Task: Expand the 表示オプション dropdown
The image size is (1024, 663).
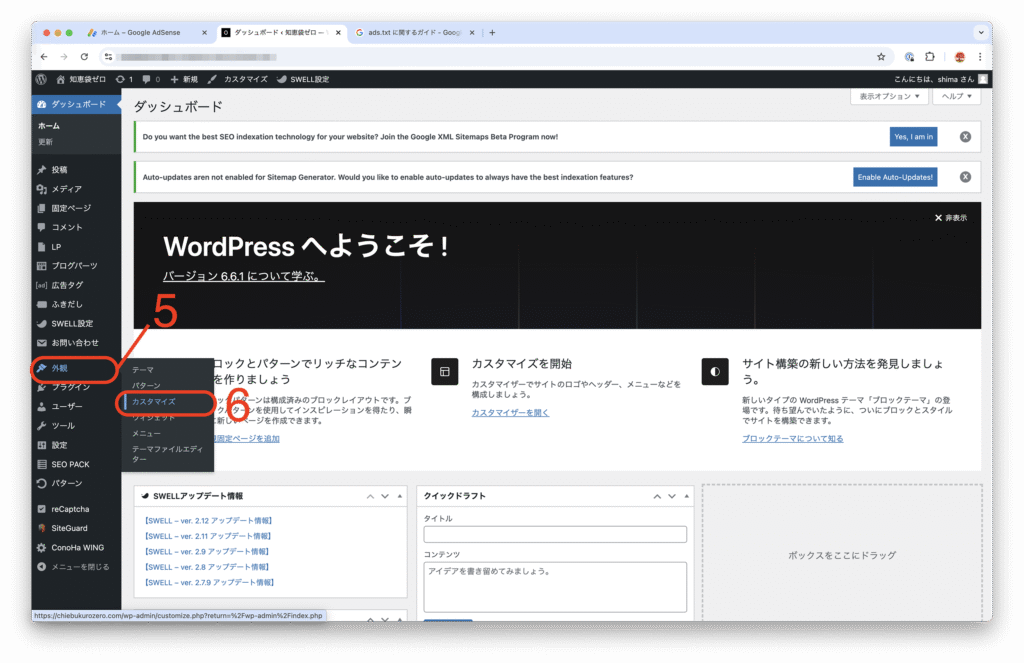Action: 889,96
